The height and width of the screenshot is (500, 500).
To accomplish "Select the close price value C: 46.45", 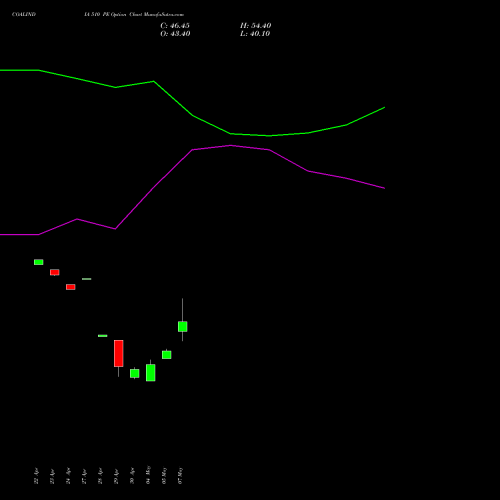I will click(175, 26).
